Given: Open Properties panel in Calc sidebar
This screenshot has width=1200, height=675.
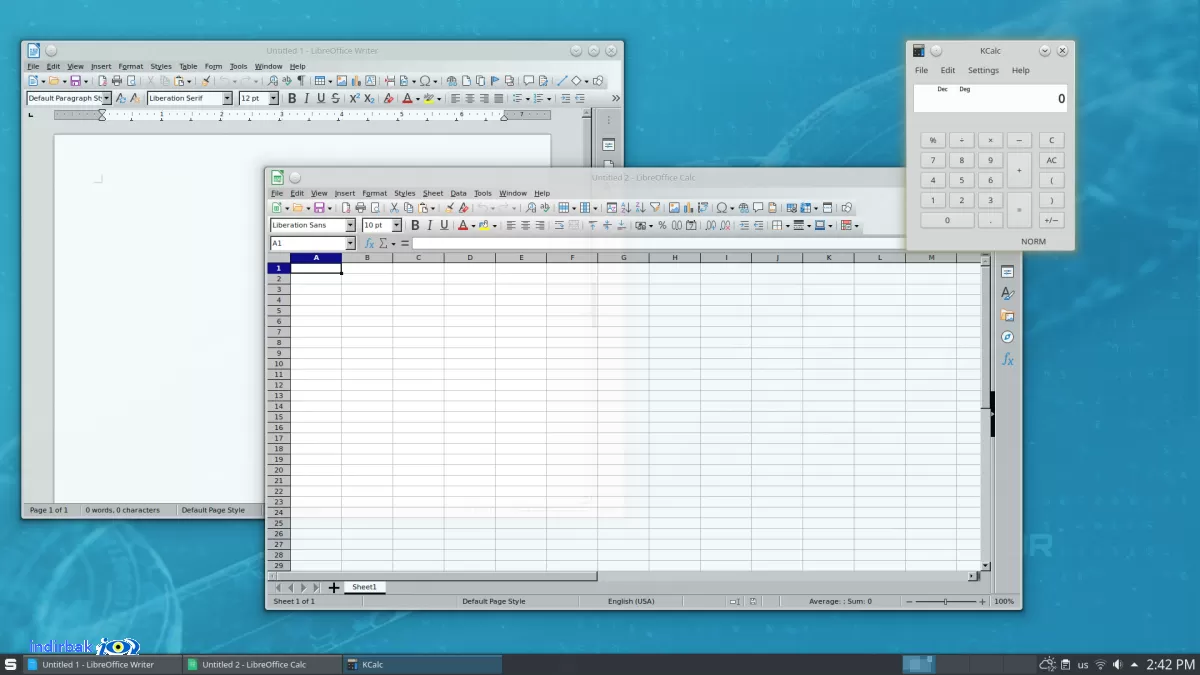Looking at the screenshot, I should tap(1008, 272).
